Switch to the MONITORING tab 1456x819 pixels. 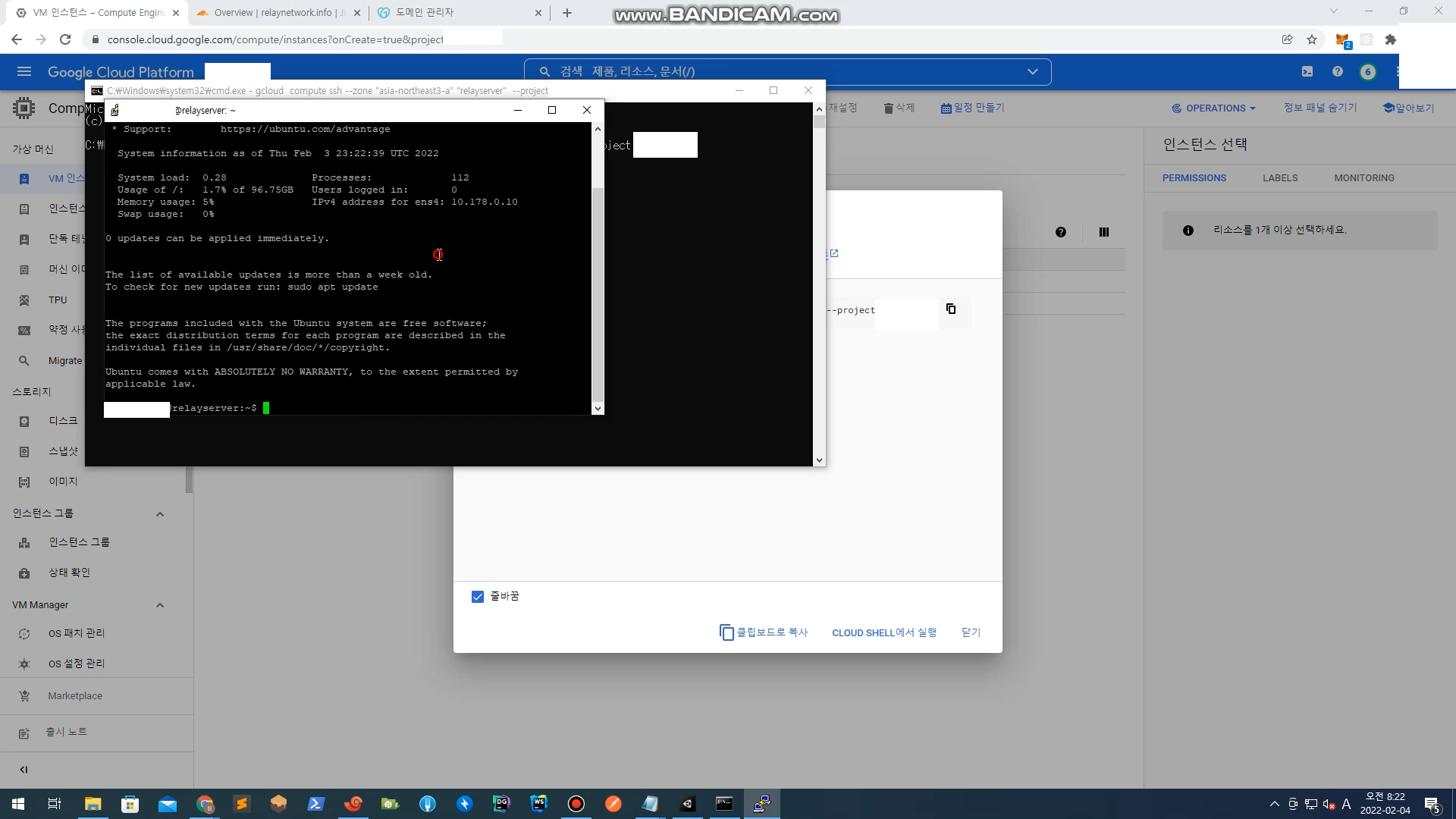[x=1363, y=178]
